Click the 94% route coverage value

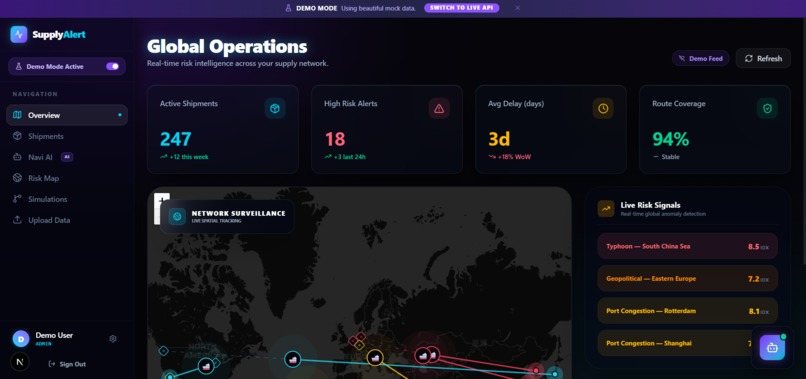point(670,139)
